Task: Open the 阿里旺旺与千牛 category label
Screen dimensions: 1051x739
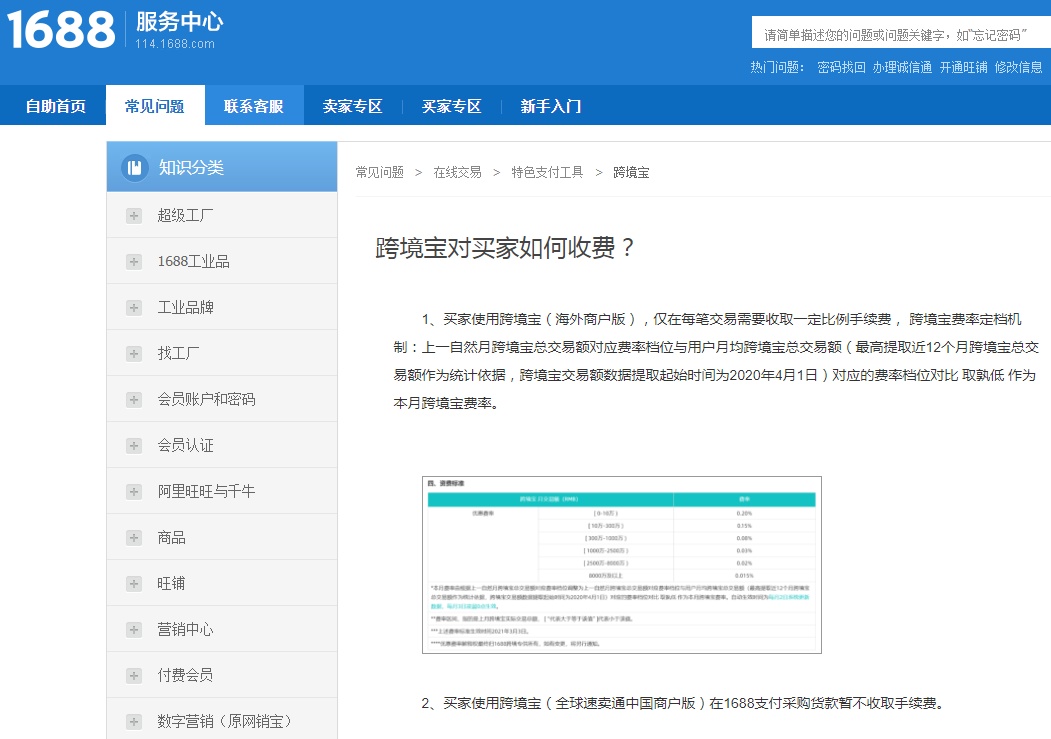Action: click(x=206, y=492)
